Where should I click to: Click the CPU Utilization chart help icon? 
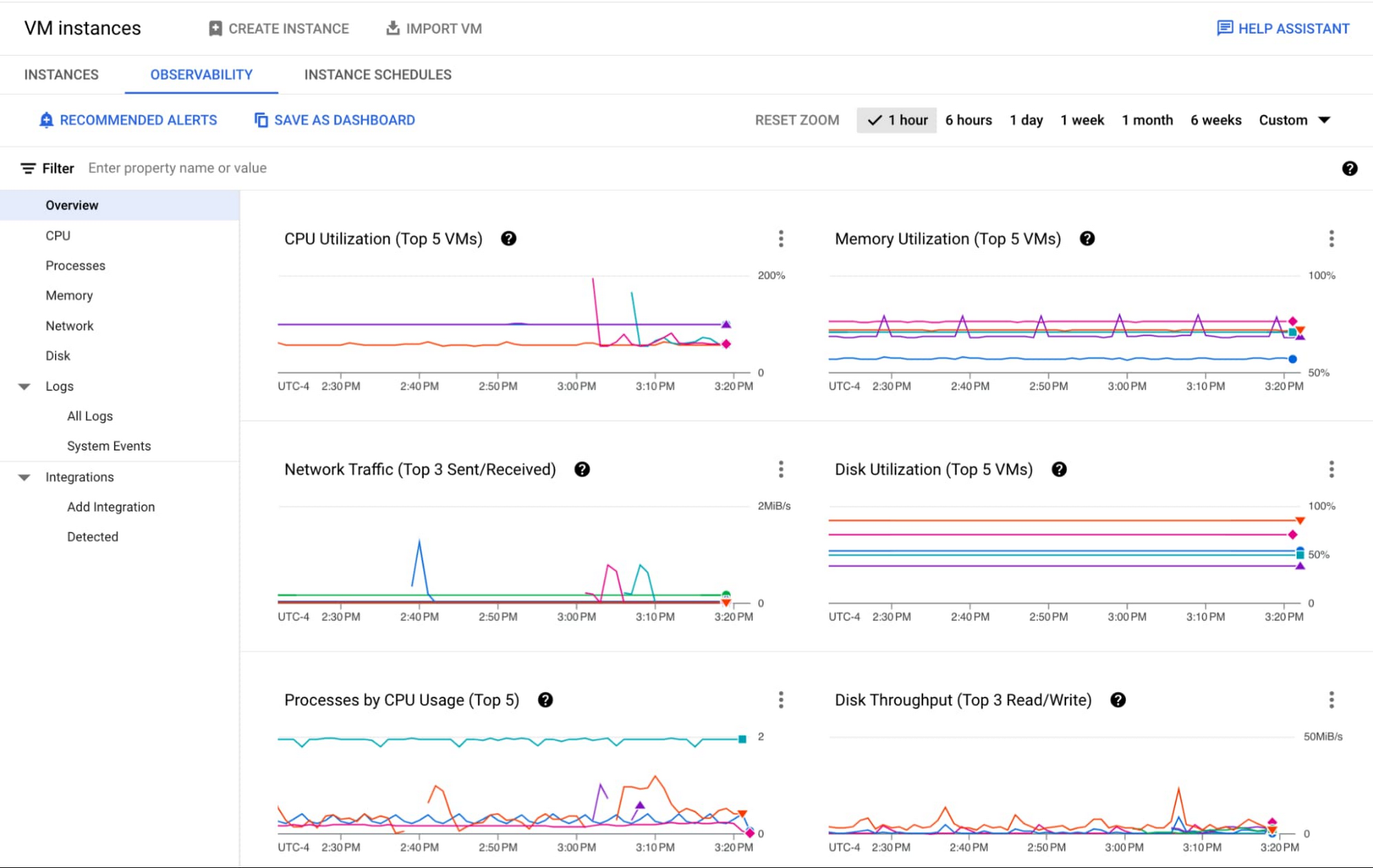point(511,239)
